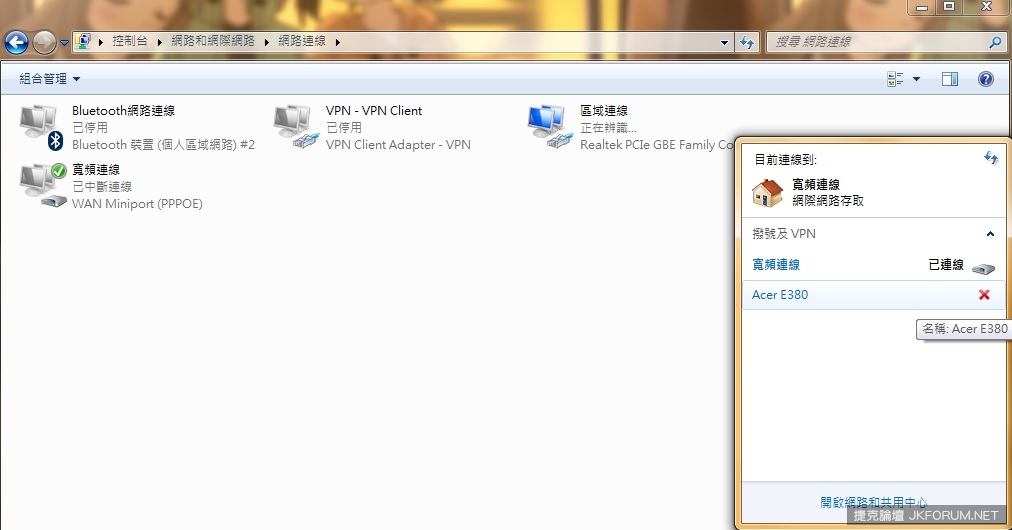Toggle the preview pane button

coord(950,79)
